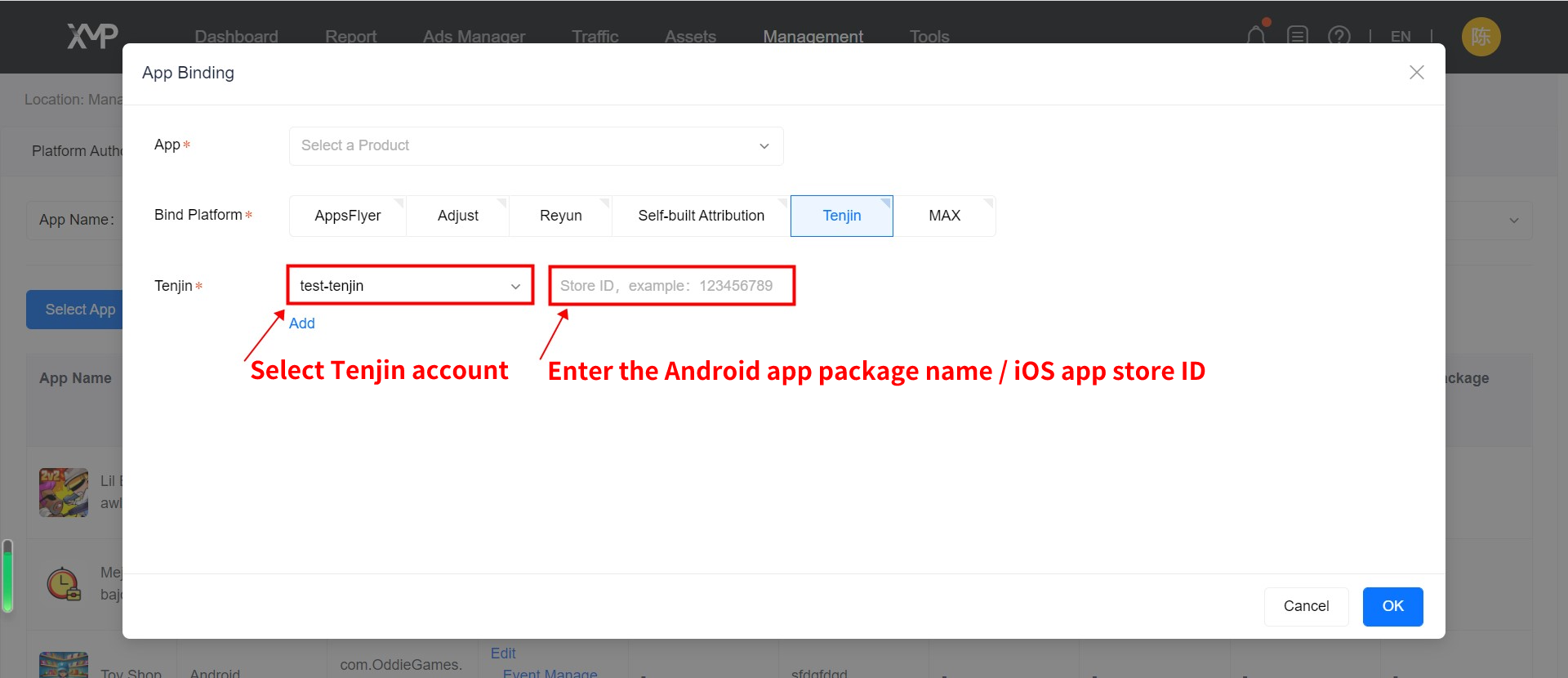Open the background page filter dropdown chevron
The width and height of the screenshot is (1568, 678).
tap(1513, 221)
